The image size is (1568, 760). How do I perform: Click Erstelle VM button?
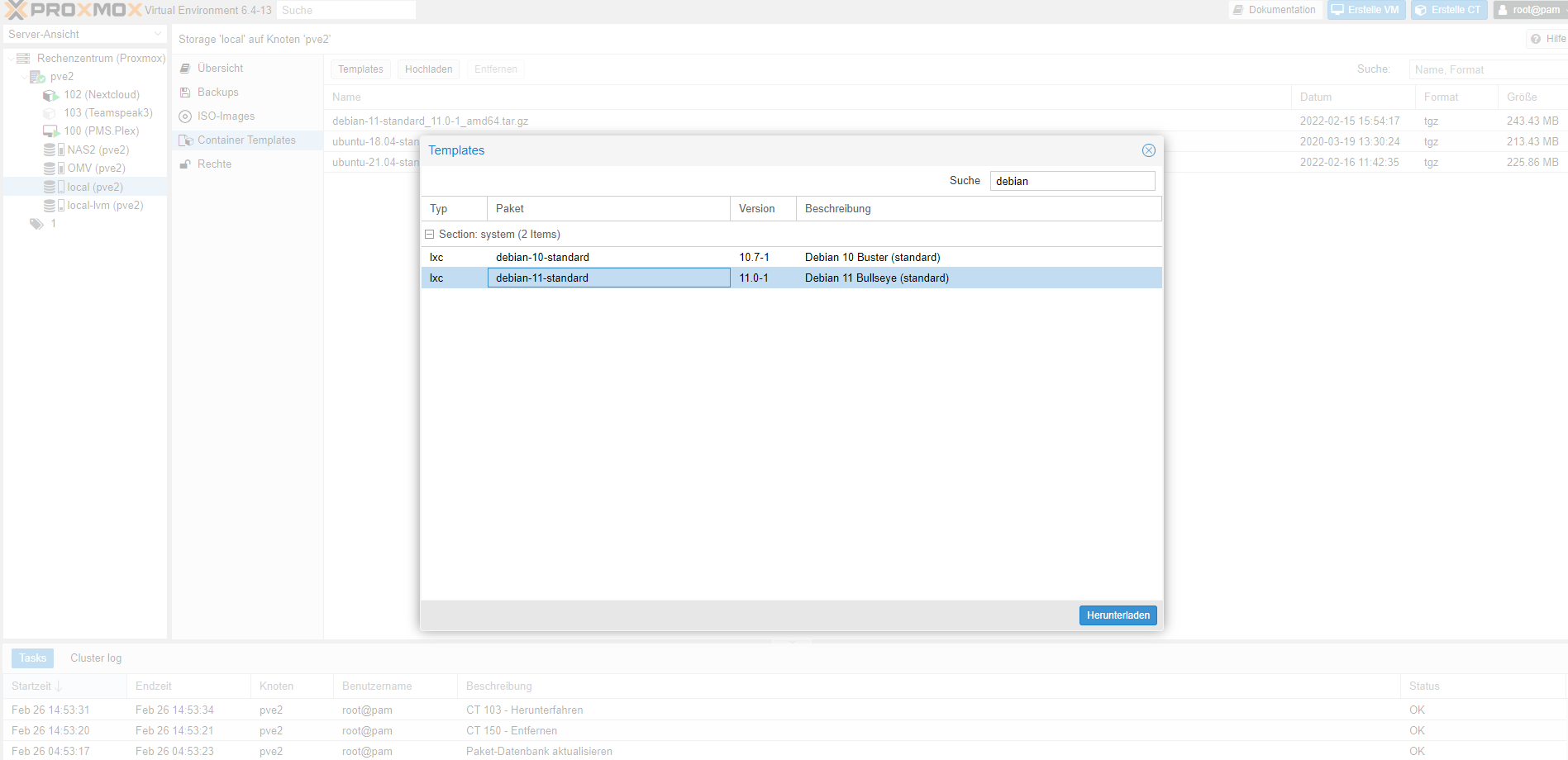click(1365, 10)
